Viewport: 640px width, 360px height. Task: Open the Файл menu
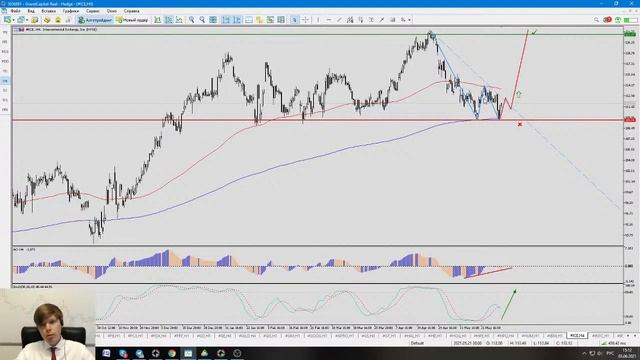point(16,11)
